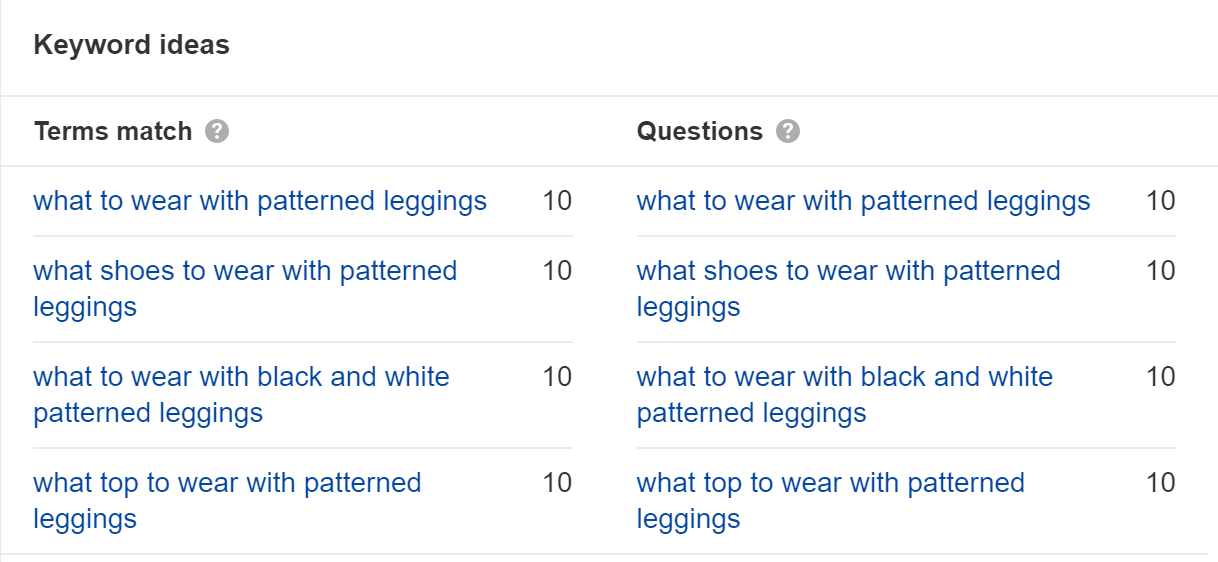Click volume 10 beside 'what shoes' Terms match keyword

click(557, 271)
